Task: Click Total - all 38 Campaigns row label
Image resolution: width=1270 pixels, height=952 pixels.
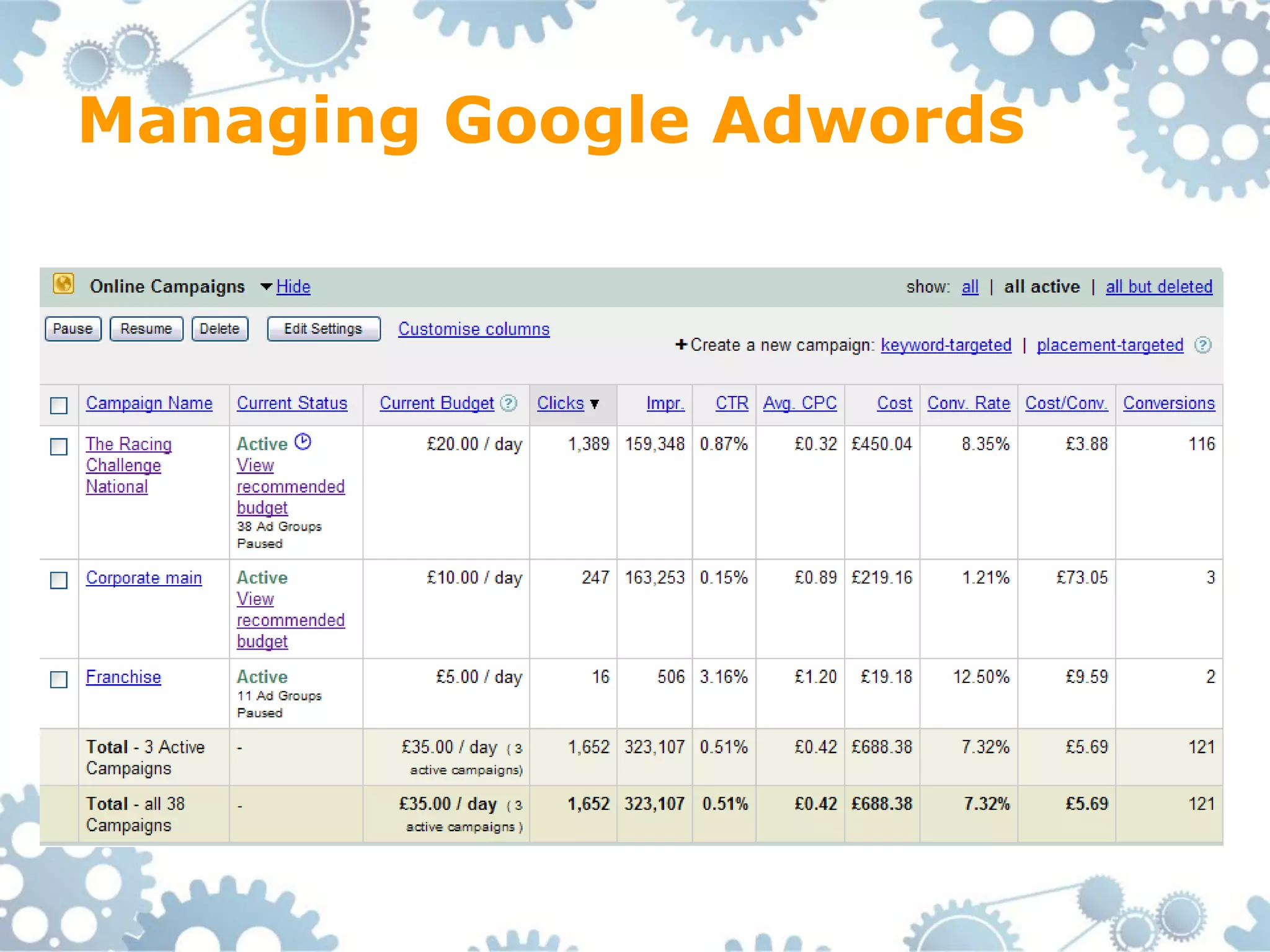Action: (135, 814)
